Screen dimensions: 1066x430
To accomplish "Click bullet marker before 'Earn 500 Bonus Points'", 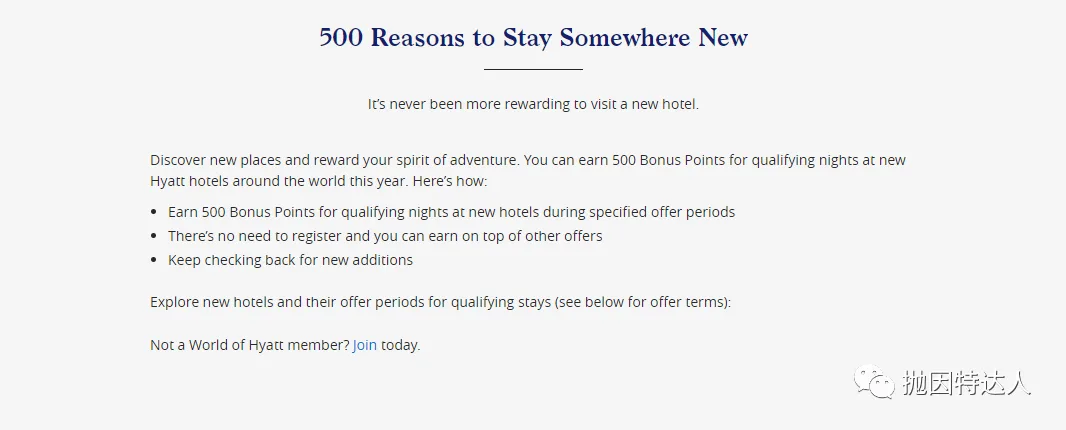I will [154, 212].
